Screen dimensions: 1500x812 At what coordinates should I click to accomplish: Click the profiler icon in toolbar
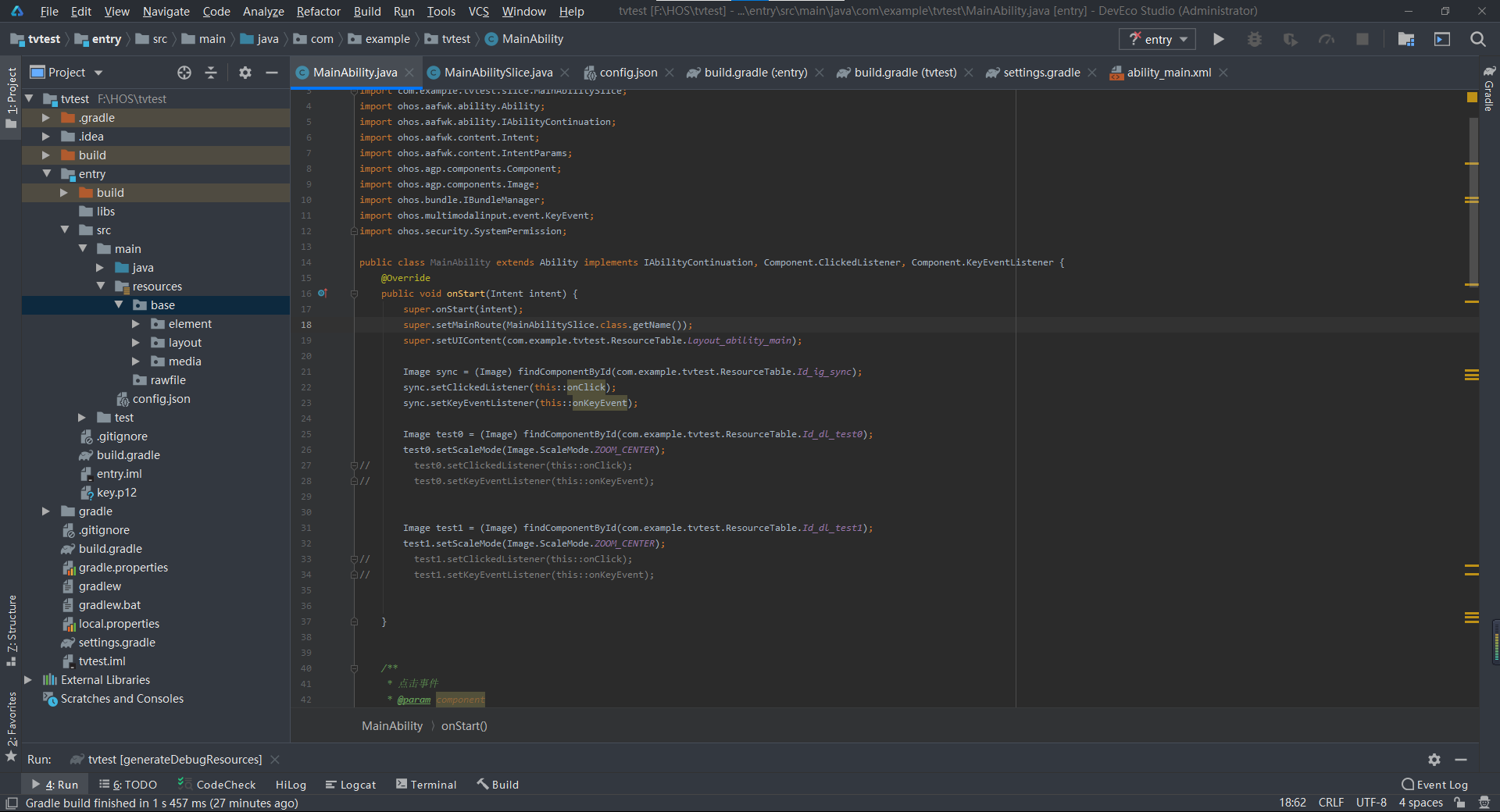click(x=1326, y=39)
